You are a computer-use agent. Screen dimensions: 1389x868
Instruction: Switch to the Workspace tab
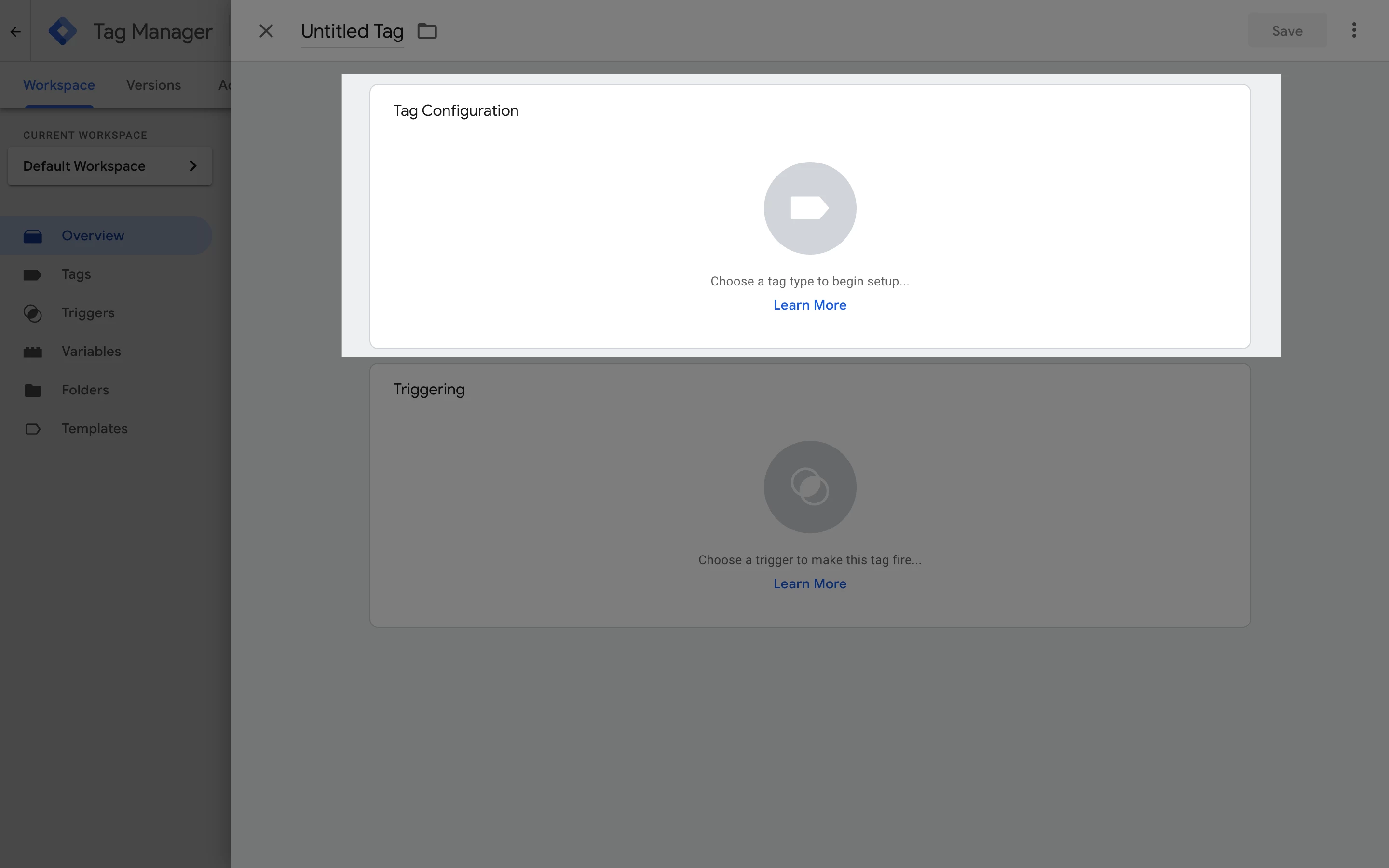pyautogui.click(x=58, y=85)
